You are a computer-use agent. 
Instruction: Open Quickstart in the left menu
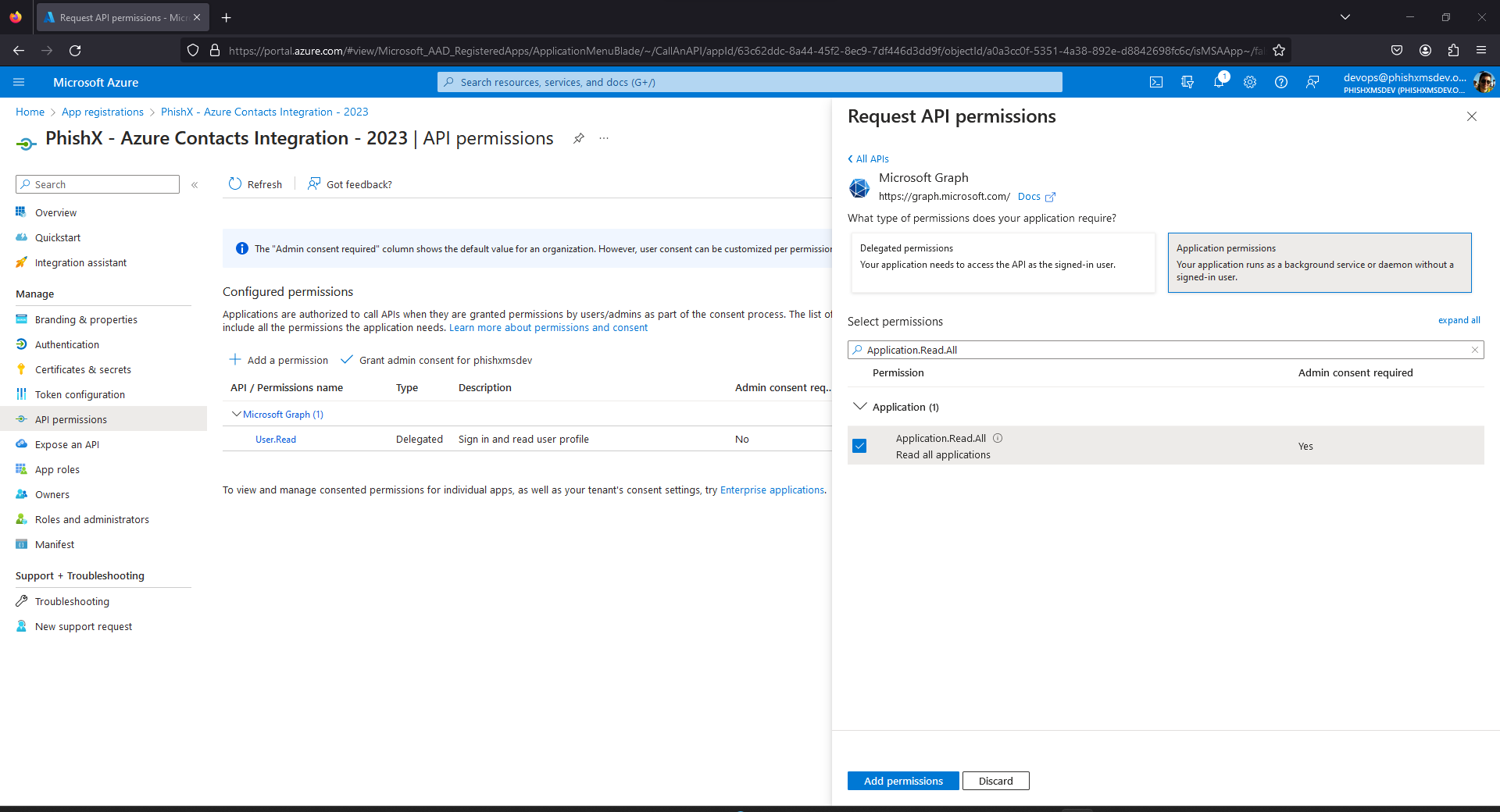[x=58, y=237]
